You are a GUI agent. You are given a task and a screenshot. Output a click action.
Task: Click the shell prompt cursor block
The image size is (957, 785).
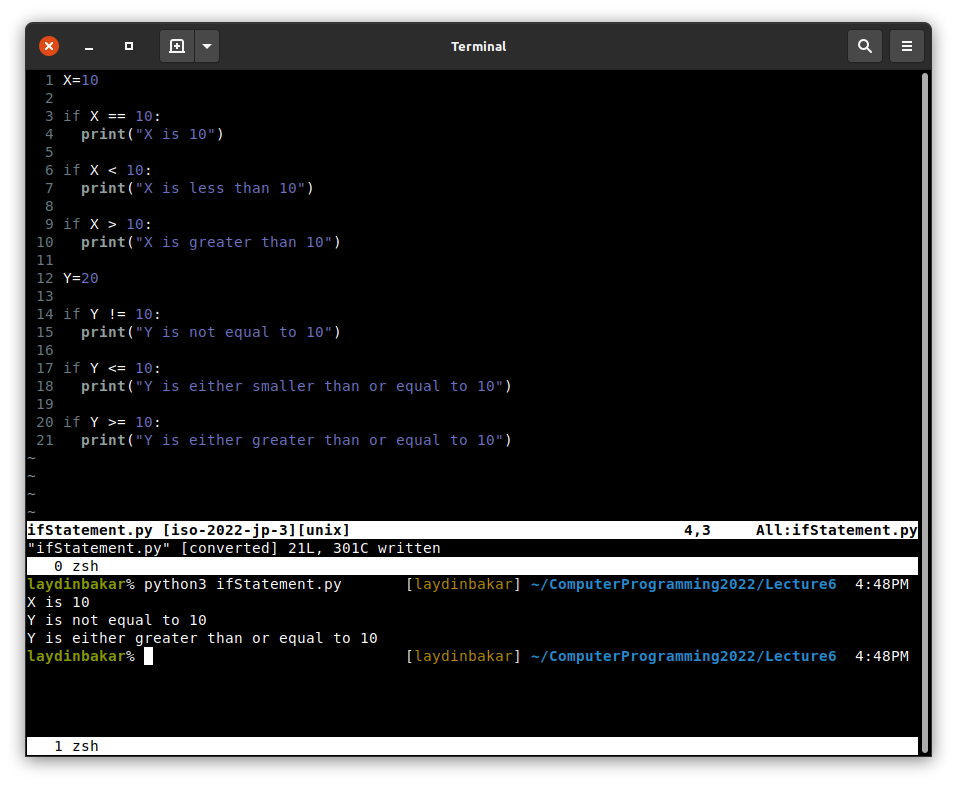(x=148, y=656)
